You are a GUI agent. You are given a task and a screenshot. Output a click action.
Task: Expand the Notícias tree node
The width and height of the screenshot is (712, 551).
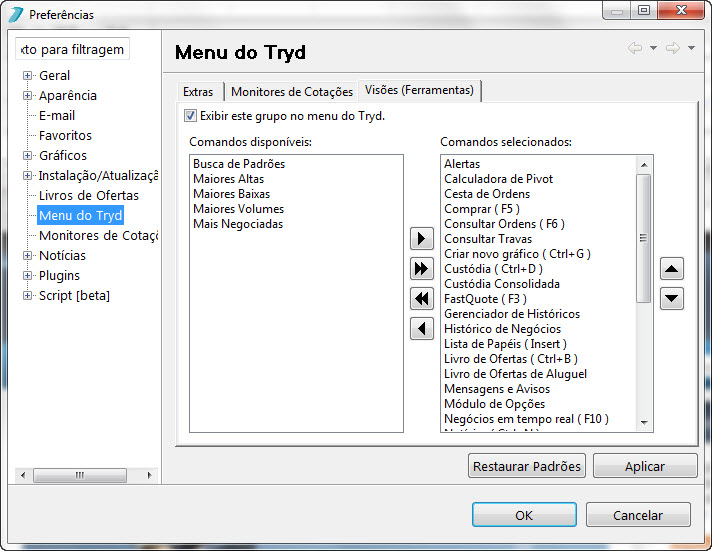[27, 255]
